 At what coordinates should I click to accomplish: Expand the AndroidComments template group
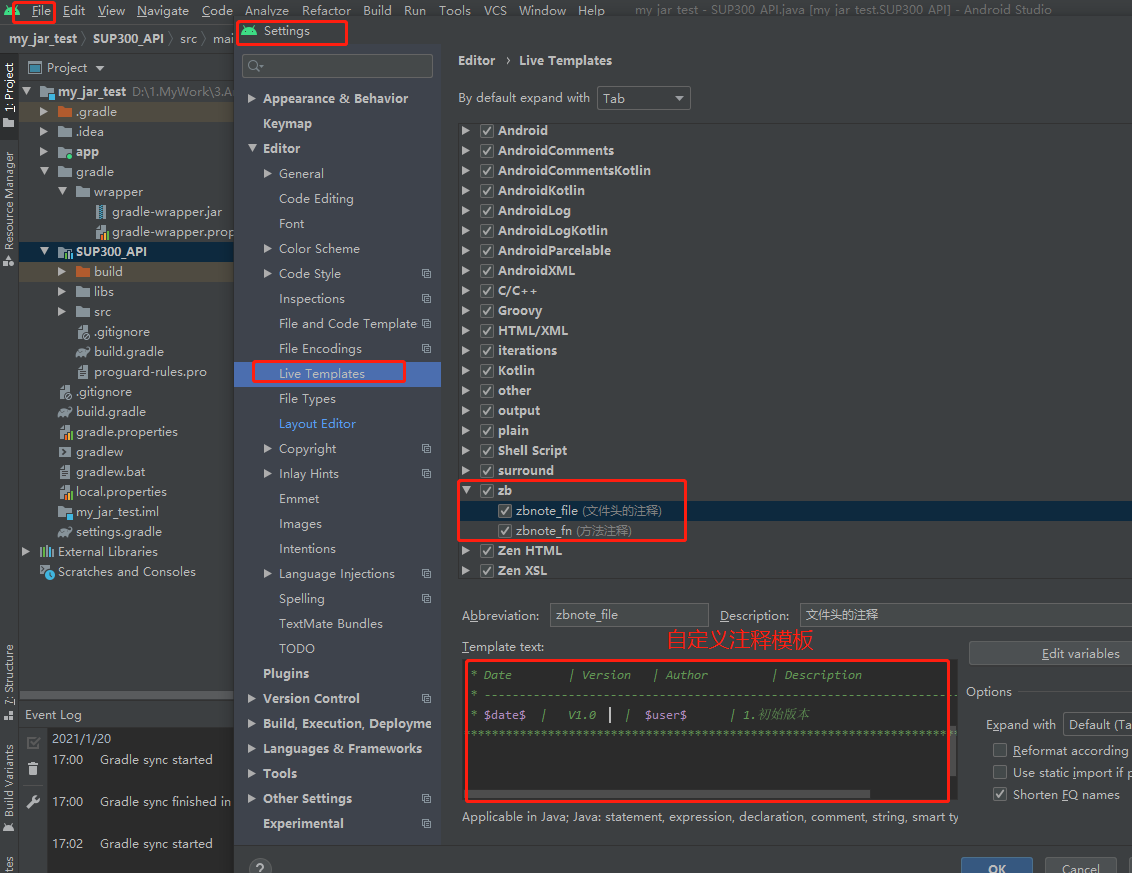[x=466, y=150]
